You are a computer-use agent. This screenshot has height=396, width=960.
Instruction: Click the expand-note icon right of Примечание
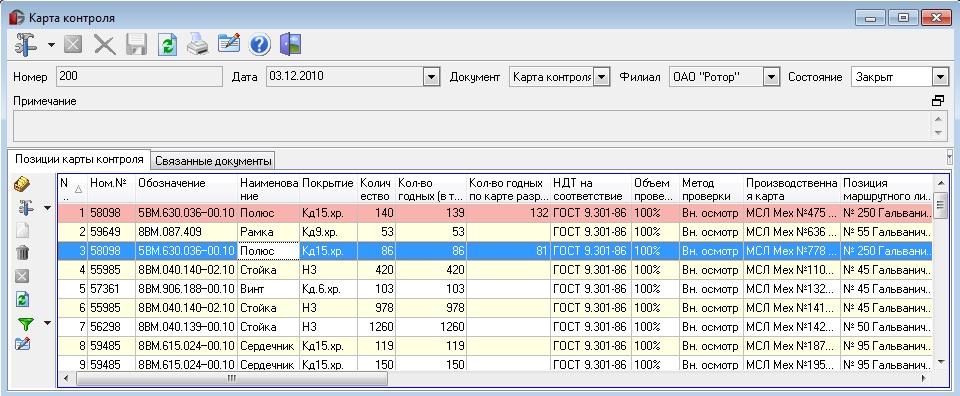[937, 101]
